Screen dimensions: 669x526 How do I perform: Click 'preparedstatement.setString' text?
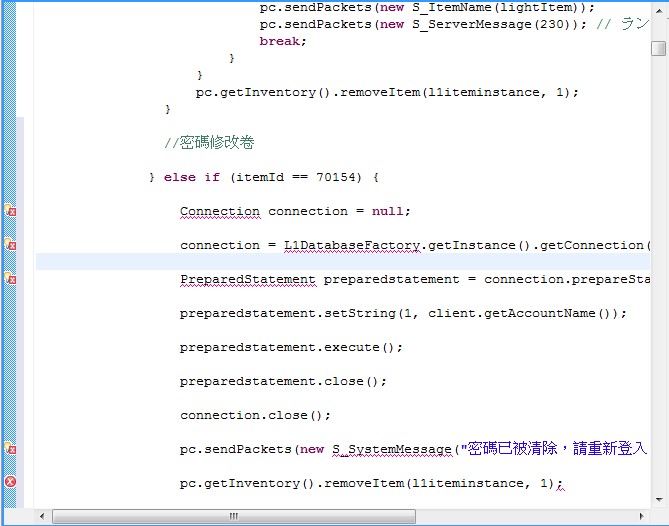pos(288,314)
